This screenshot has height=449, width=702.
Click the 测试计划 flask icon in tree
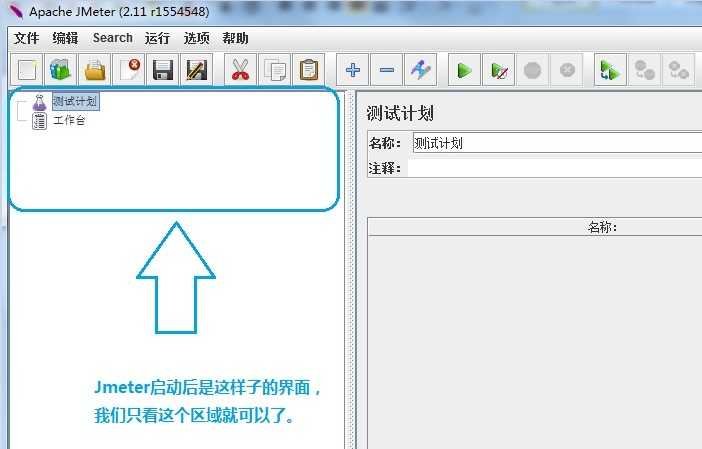39,103
